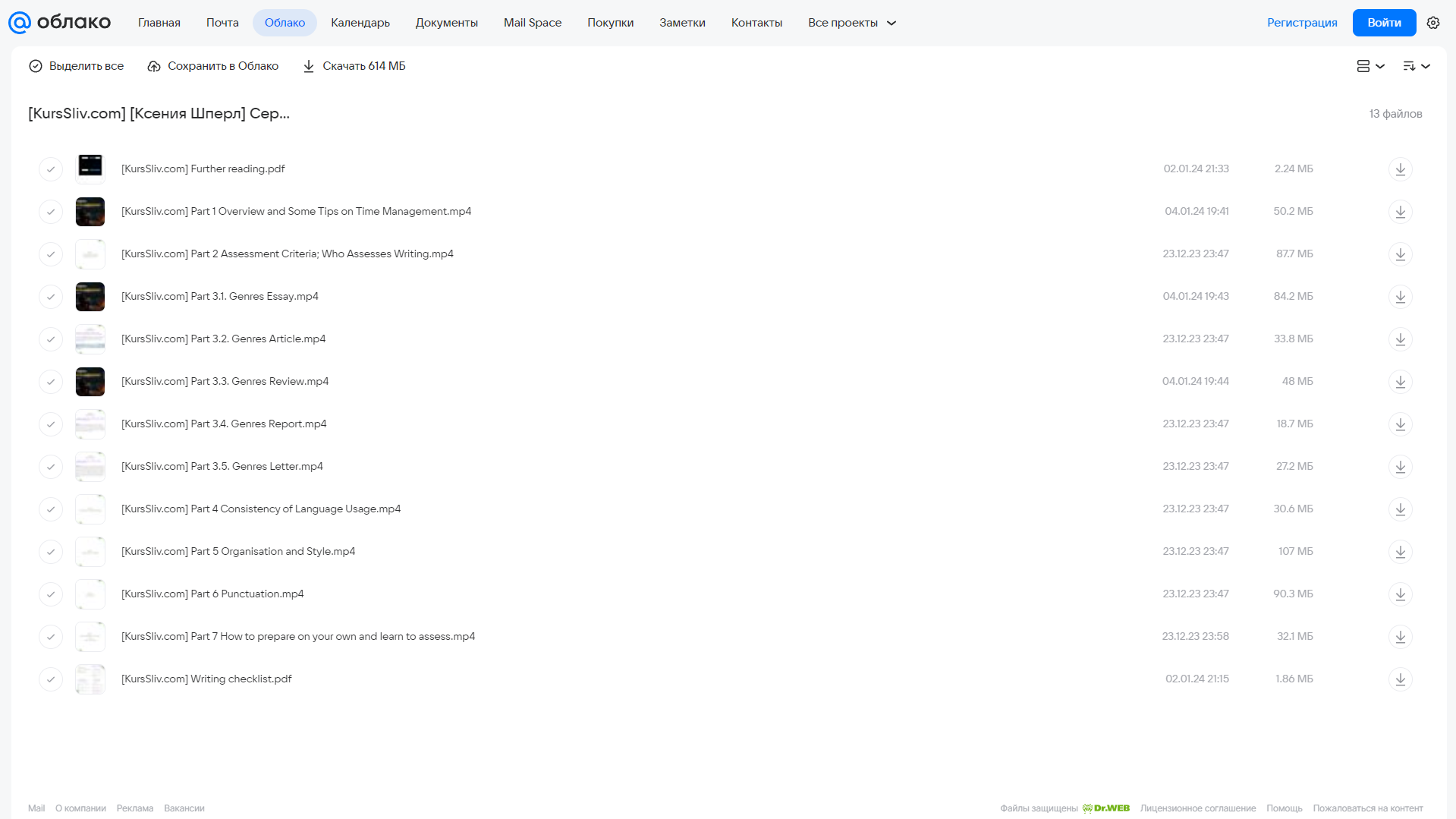The image size is (1456, 819).
Task: Open the Календарь menu item
Action: point(360,23)
